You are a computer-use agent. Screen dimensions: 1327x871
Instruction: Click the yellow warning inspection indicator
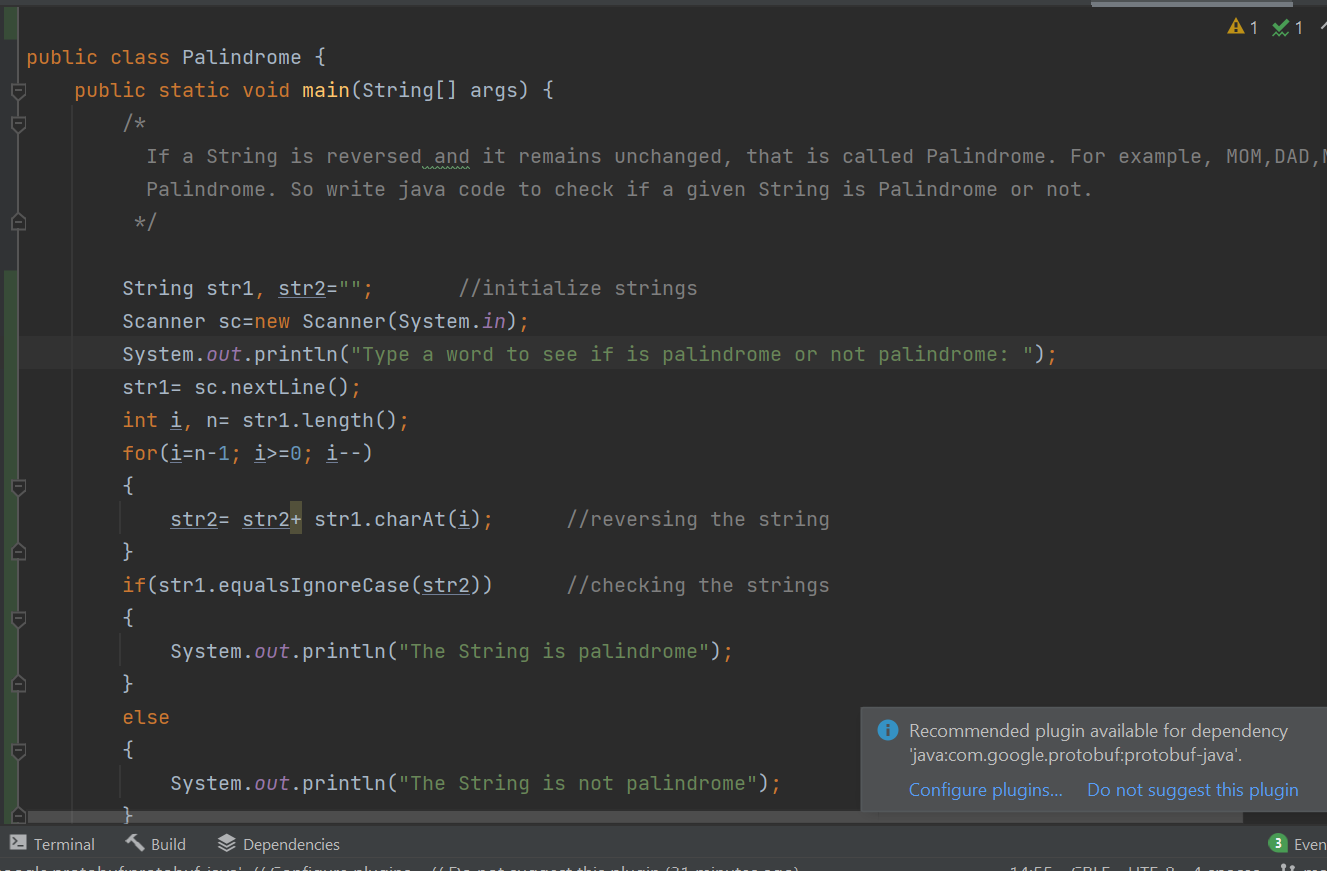[1236, 27]
